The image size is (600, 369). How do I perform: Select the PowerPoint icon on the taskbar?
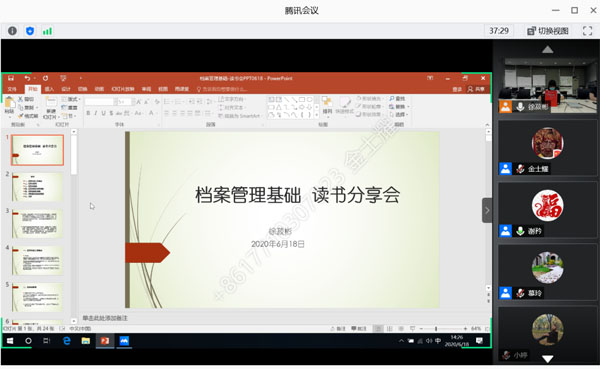[104, 340]
